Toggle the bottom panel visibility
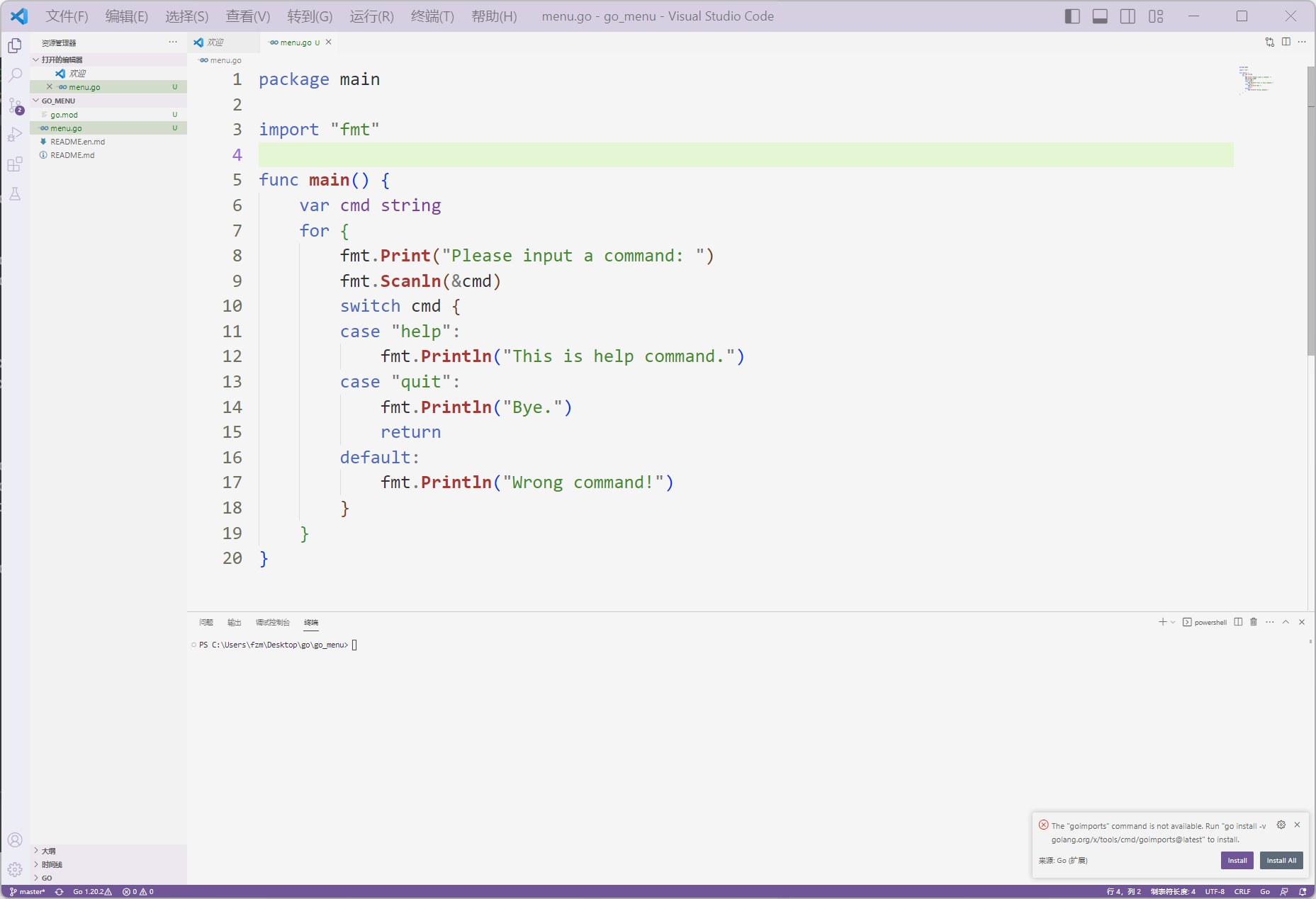Viewport: 1316px width, 899px height. [1100, 16]
